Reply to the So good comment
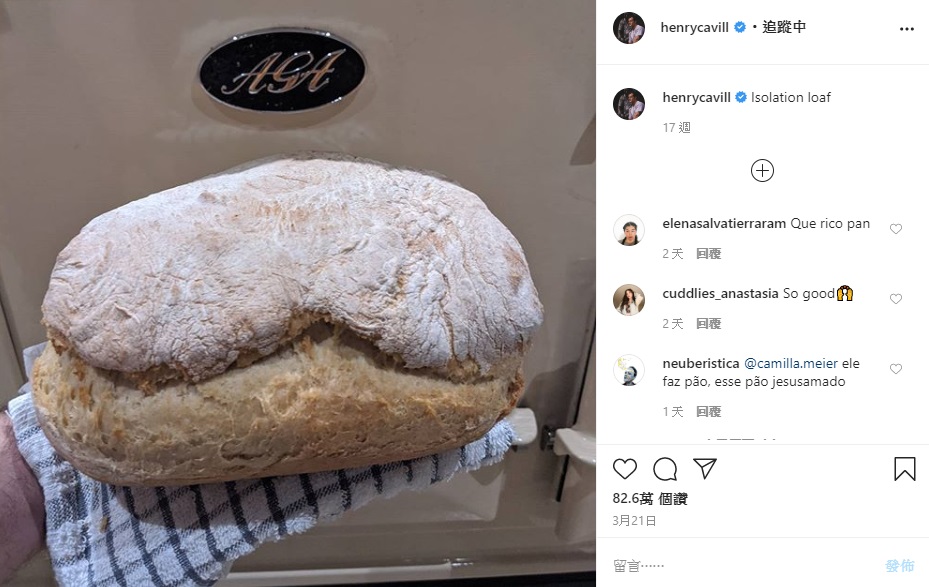929x587 pixels. [708, 323]
